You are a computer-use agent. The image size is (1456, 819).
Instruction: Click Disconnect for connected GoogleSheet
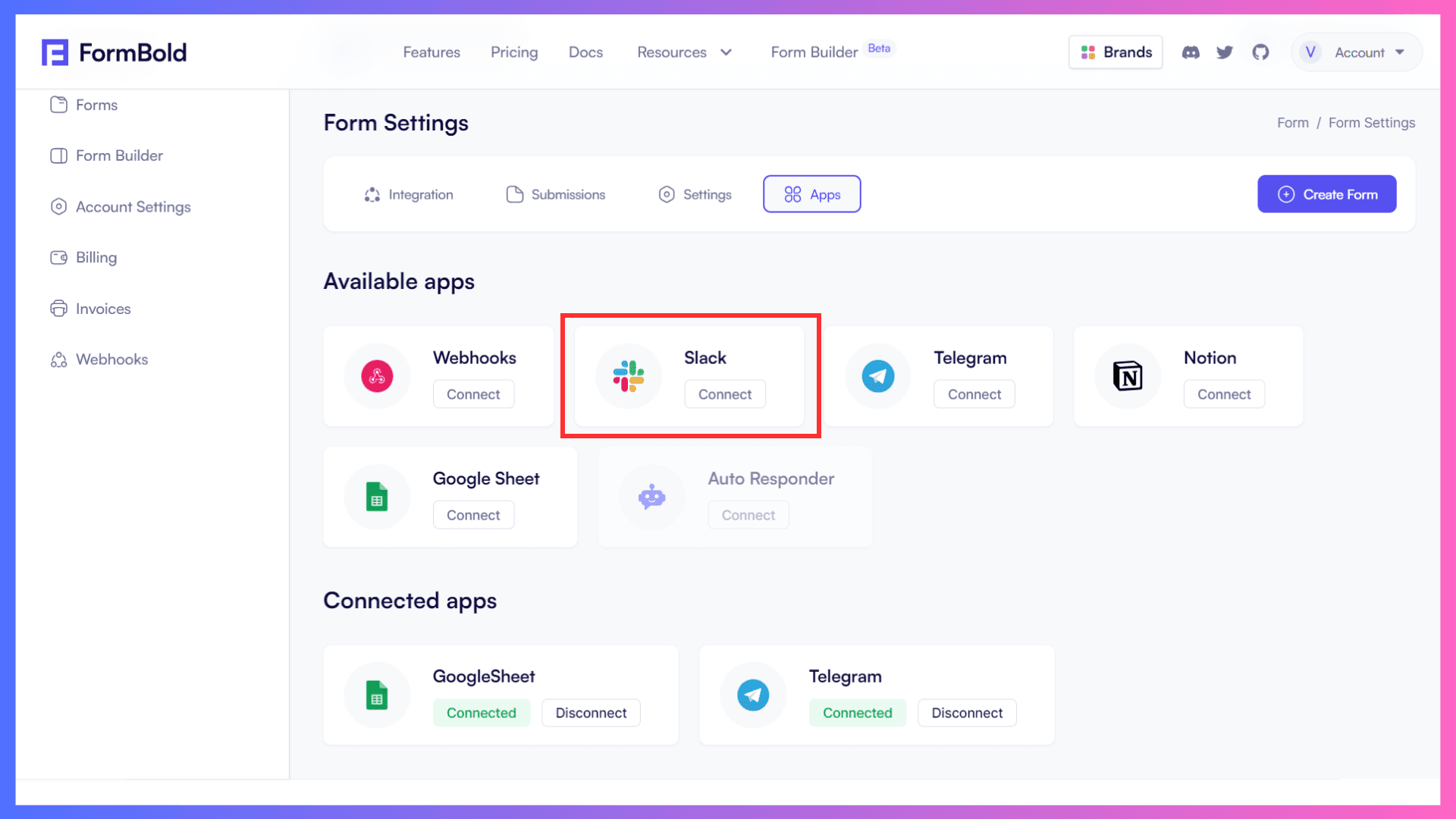pos(591,712)
